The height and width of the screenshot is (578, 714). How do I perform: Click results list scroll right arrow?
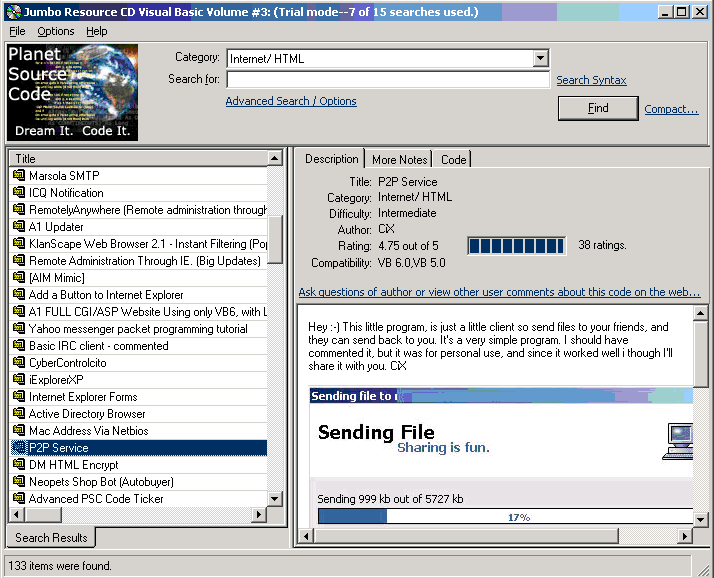pyautogui.click(x=259, y=514)
